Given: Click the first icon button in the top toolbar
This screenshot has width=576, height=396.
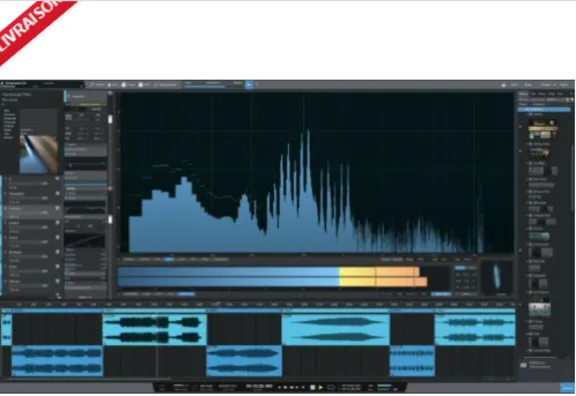Looking at the screenshot, I should coord(98,84).
